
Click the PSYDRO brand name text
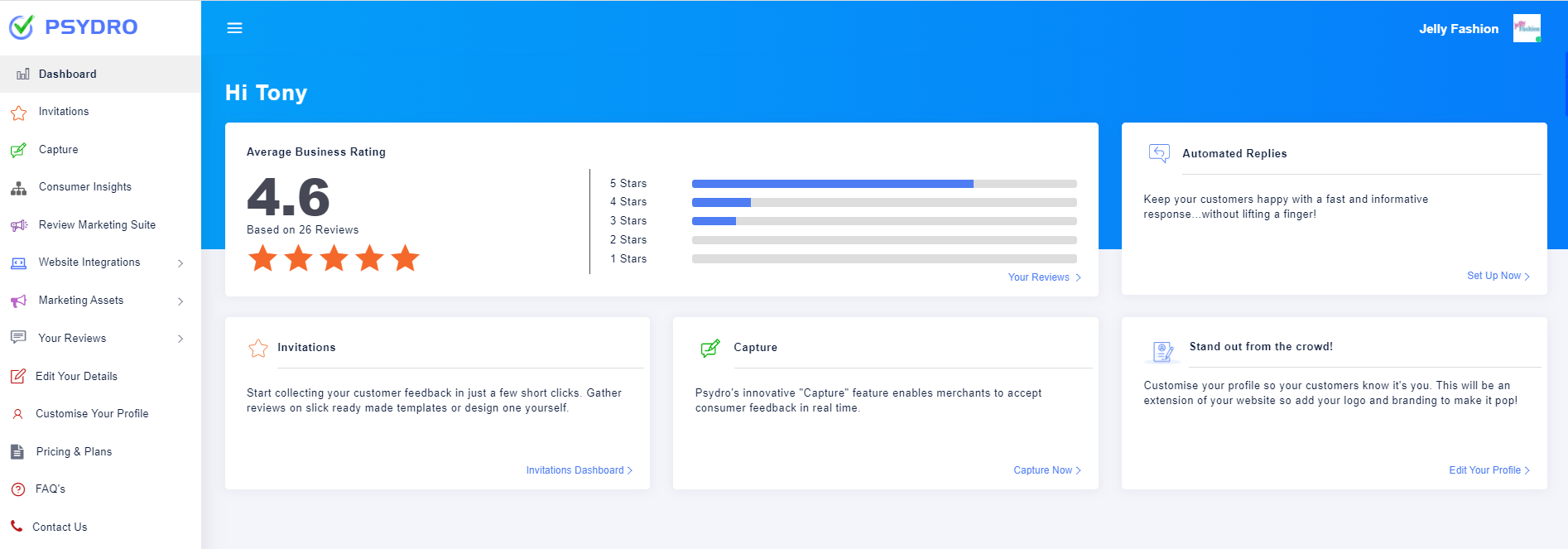click(x=91, y=27)
